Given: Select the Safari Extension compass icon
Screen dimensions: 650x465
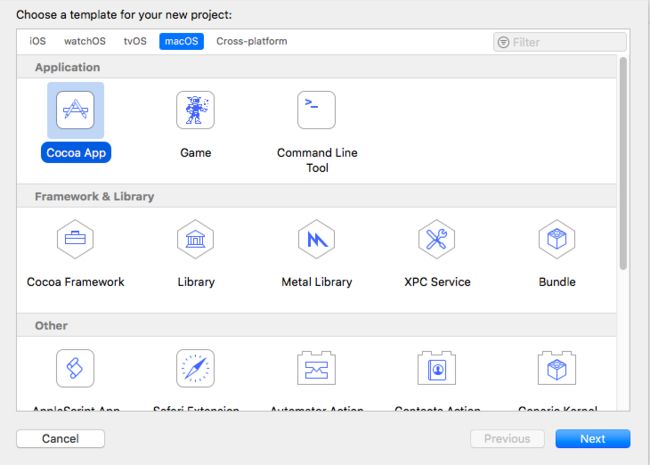Looking at the screenshot, I should [x=195, y=368].
